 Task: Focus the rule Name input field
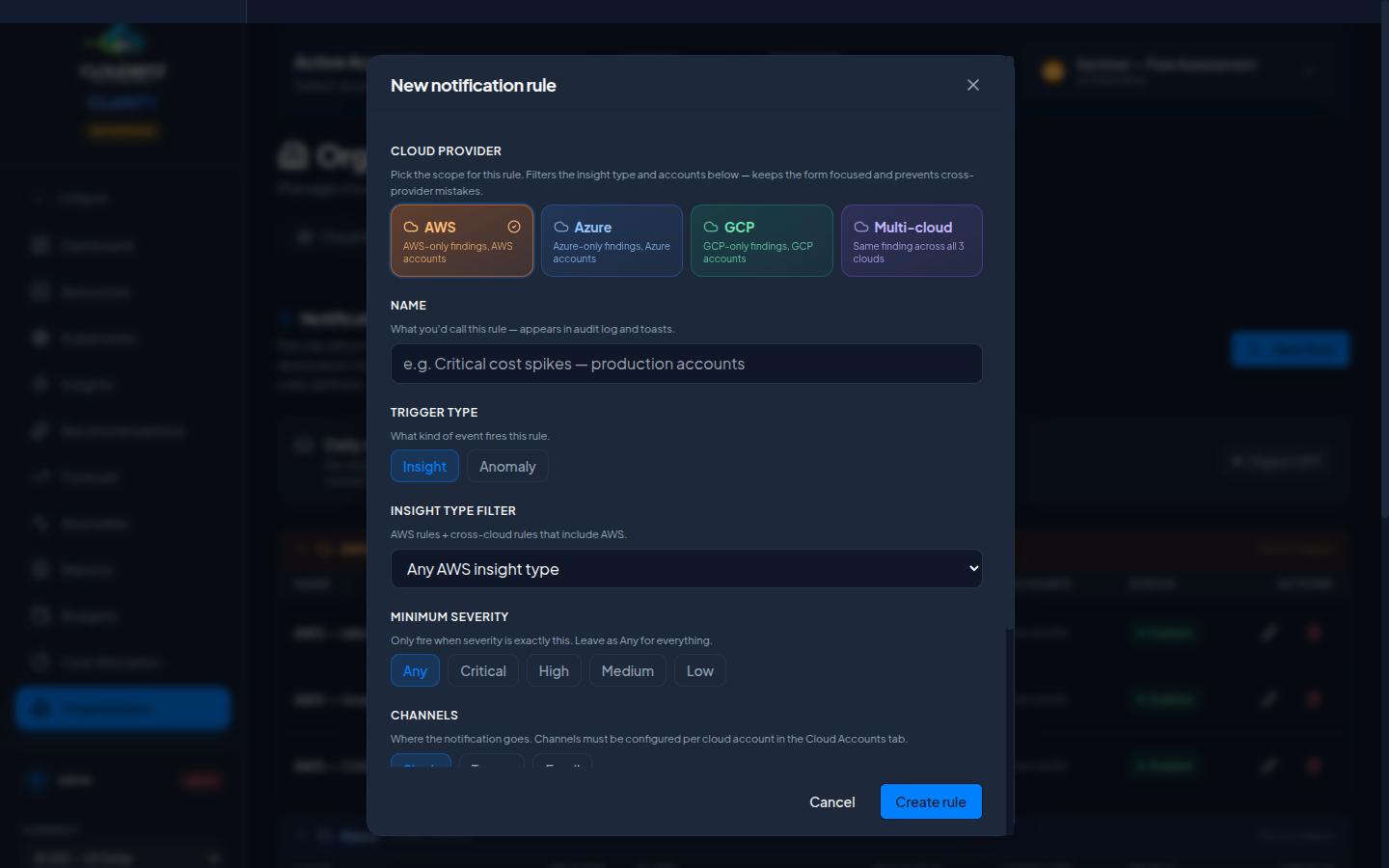[687, 364]
